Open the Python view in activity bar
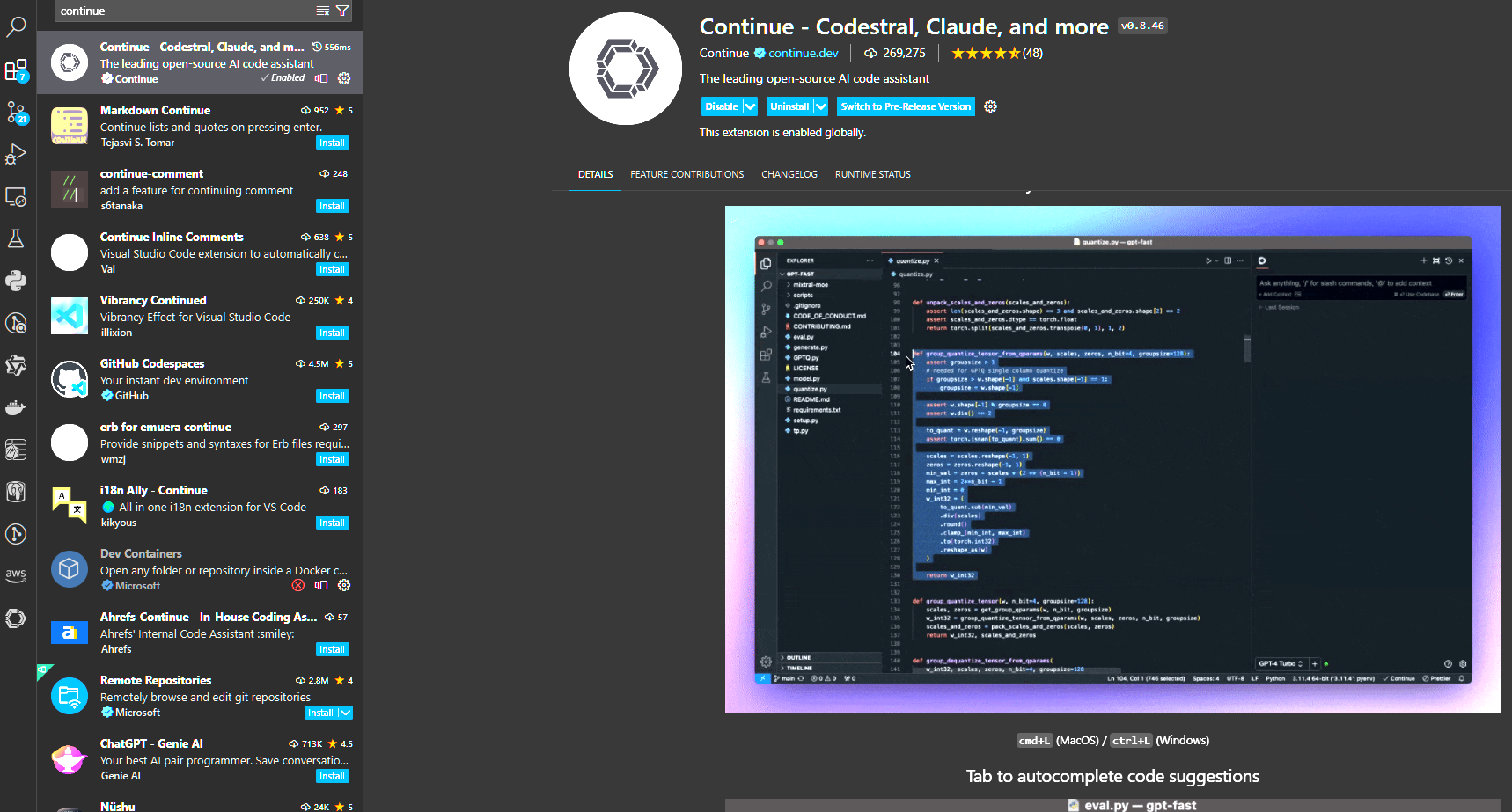 pos(16,281)
